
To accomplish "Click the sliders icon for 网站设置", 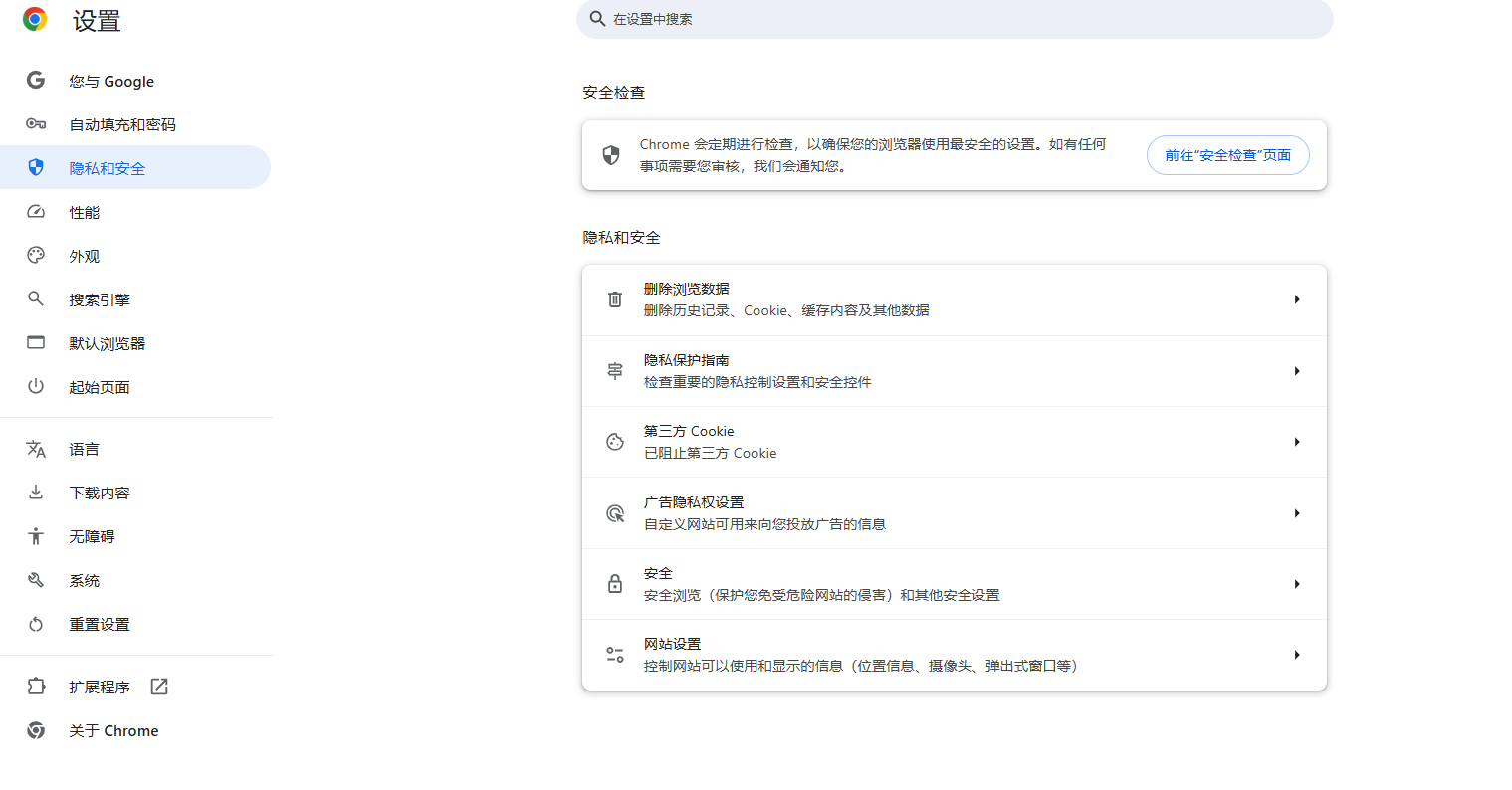I will tap(615, 655).
